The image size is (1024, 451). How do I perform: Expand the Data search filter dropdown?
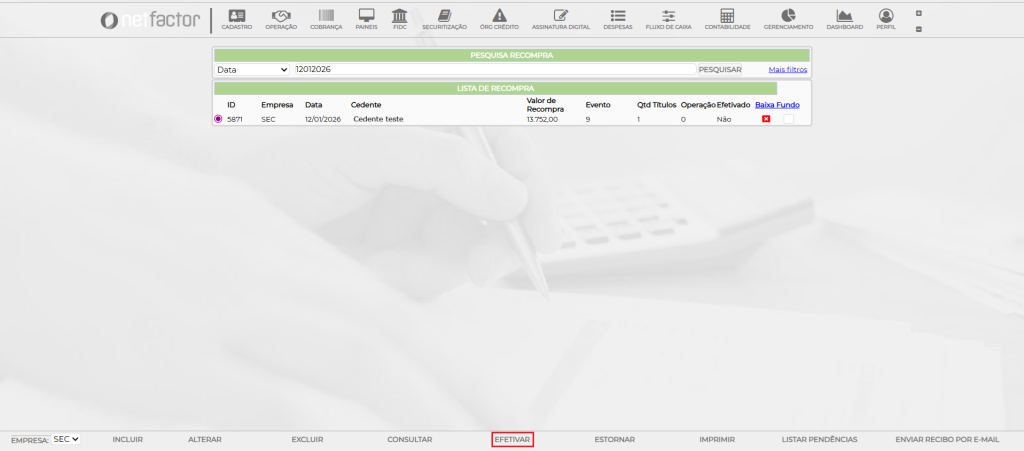(x=252, y=70)
